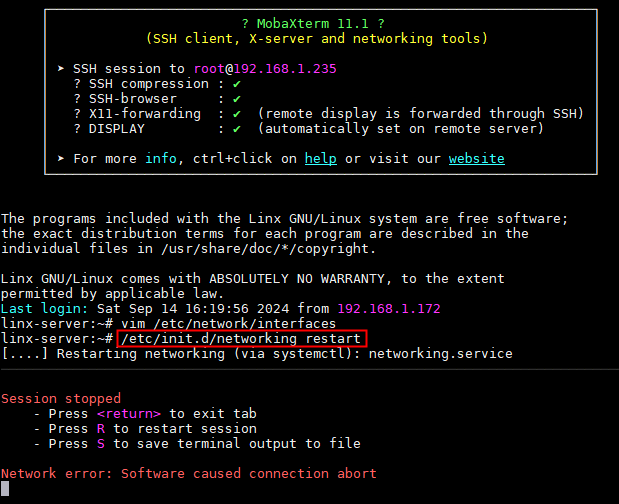Screen dimensions: 619x504
Task: Click 'Network error: Software caused connection abort'
Action: point(189,474)
